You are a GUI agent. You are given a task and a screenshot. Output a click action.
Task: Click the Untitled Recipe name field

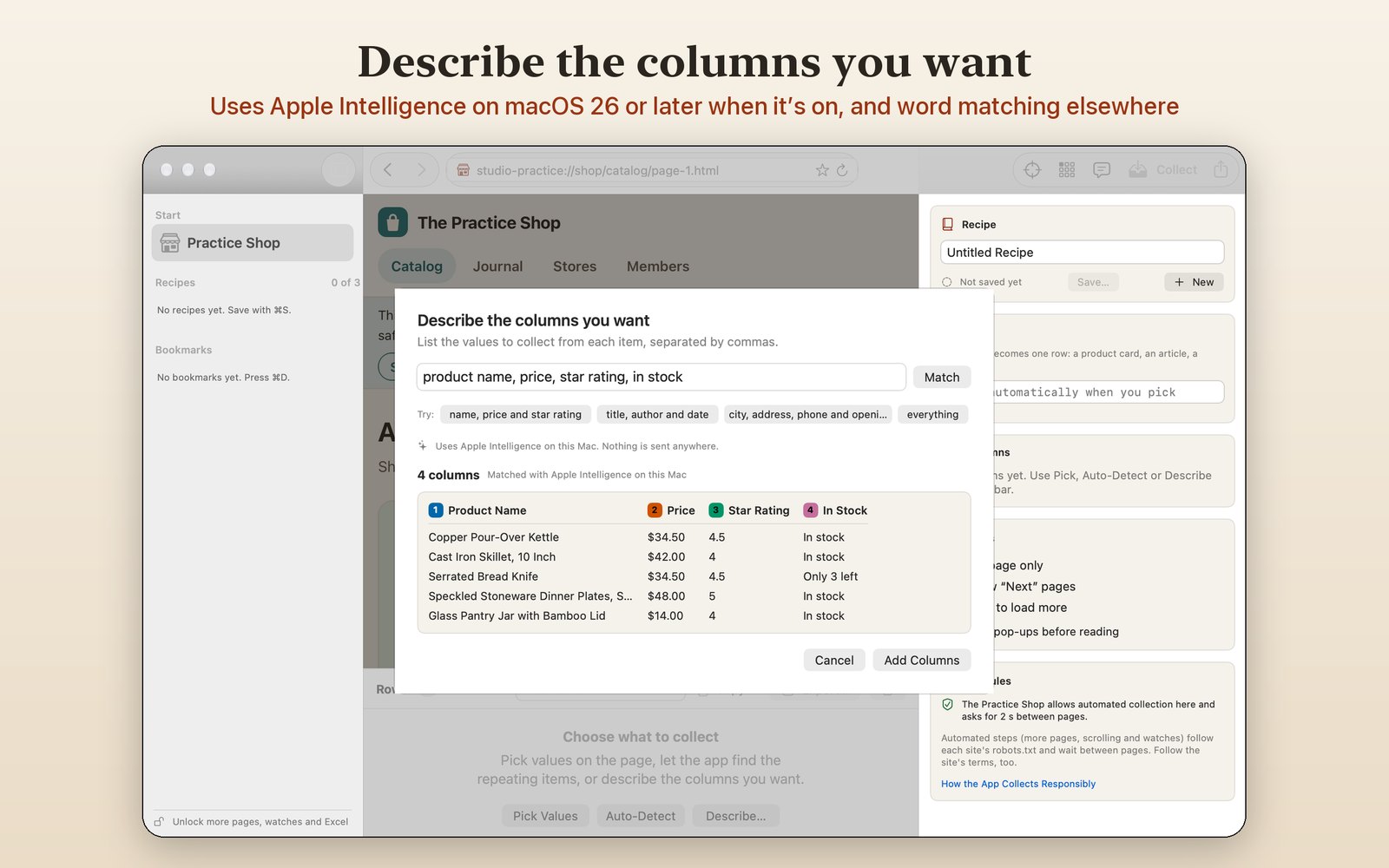tap(1083, 253)
